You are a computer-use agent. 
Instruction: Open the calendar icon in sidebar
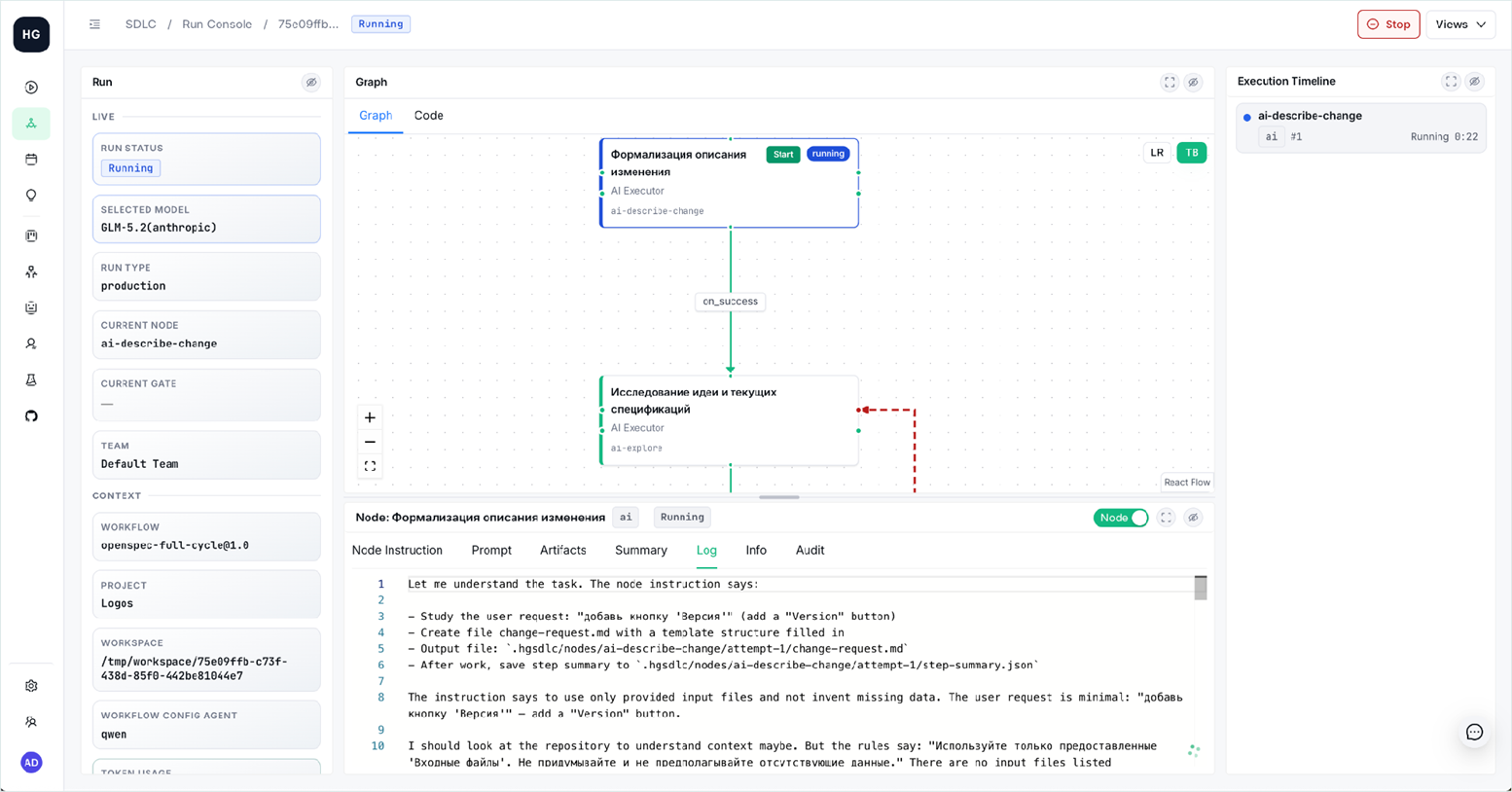click(x=31, y=160)
